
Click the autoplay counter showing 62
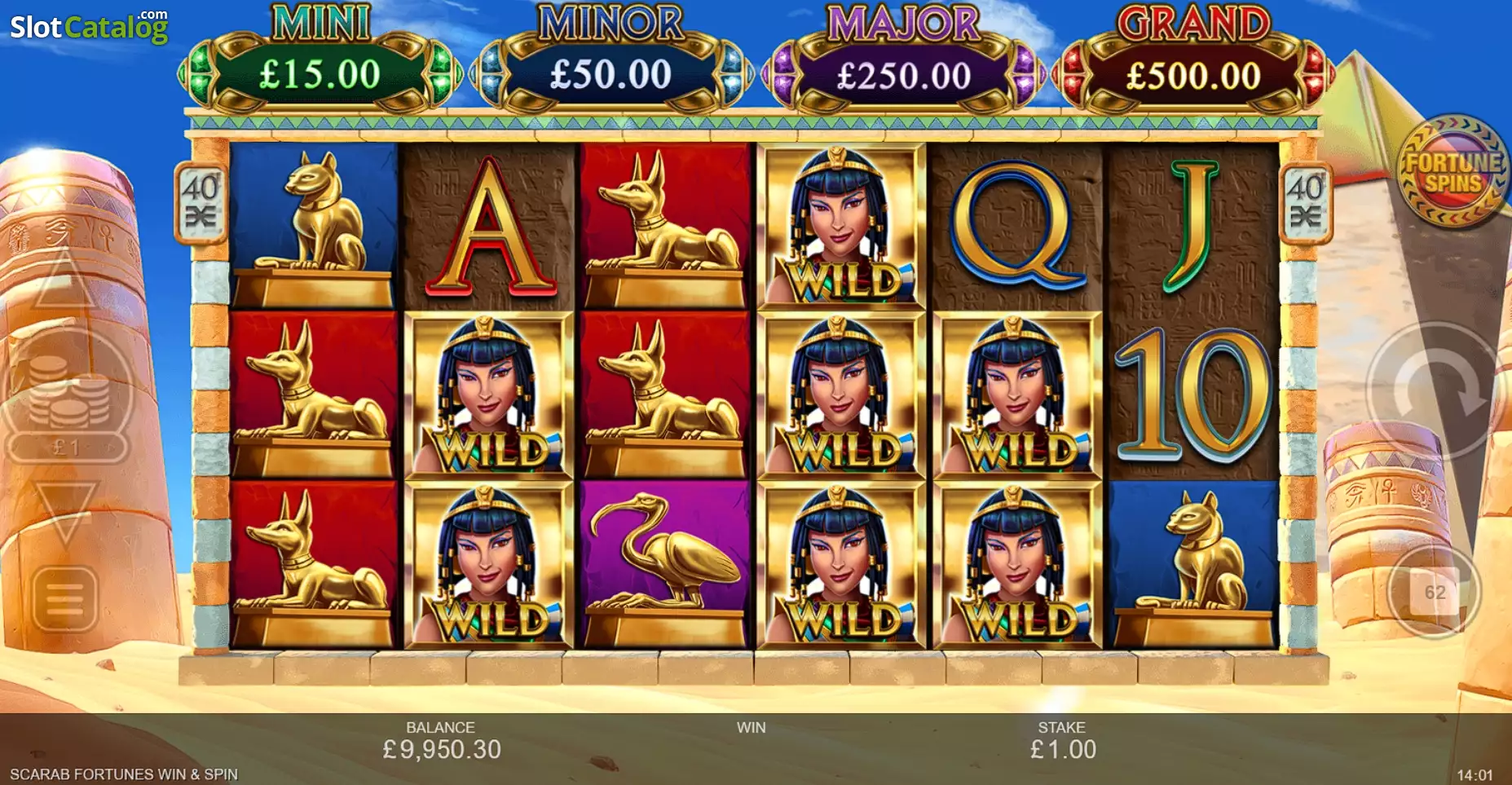coord(1435,593)
